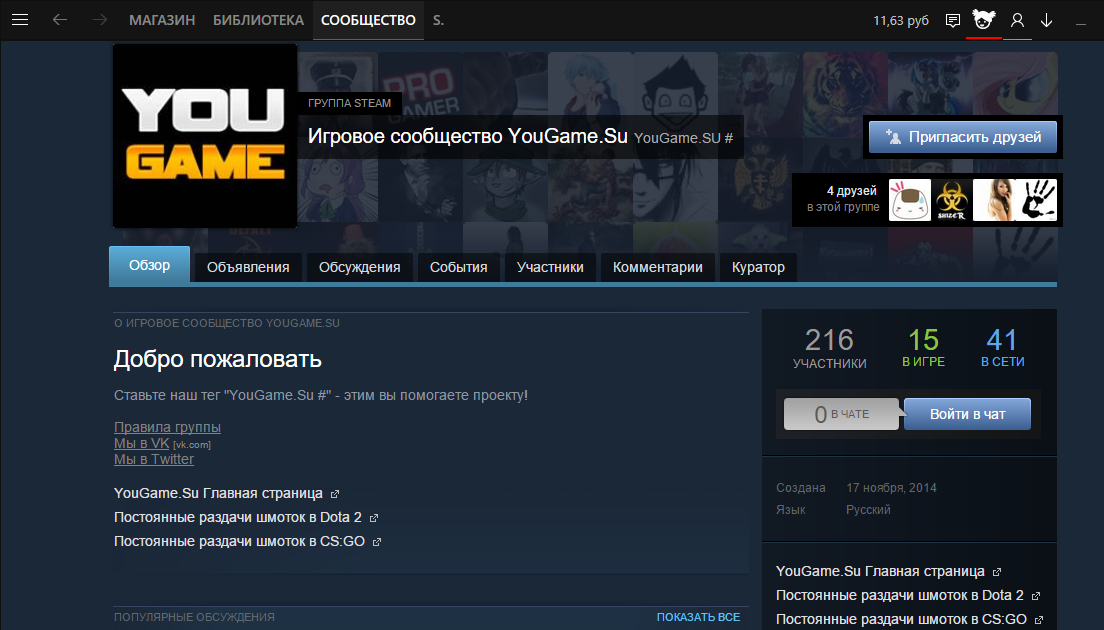The width and height of the screenshot is (1104, 630).
Task: Open the sidebar 'YouGame.Su Главная страница' link
Action: pos(880,572)
